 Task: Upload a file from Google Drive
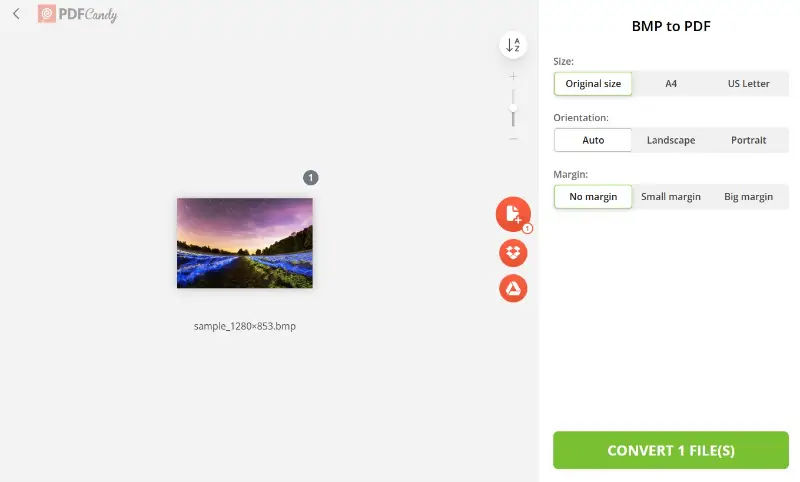(513, 288)
